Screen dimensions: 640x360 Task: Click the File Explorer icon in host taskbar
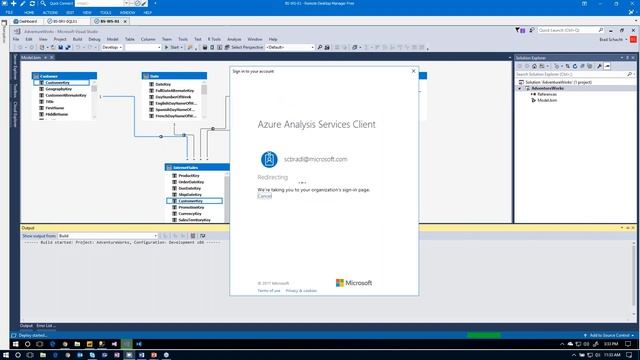click(42, 355)
